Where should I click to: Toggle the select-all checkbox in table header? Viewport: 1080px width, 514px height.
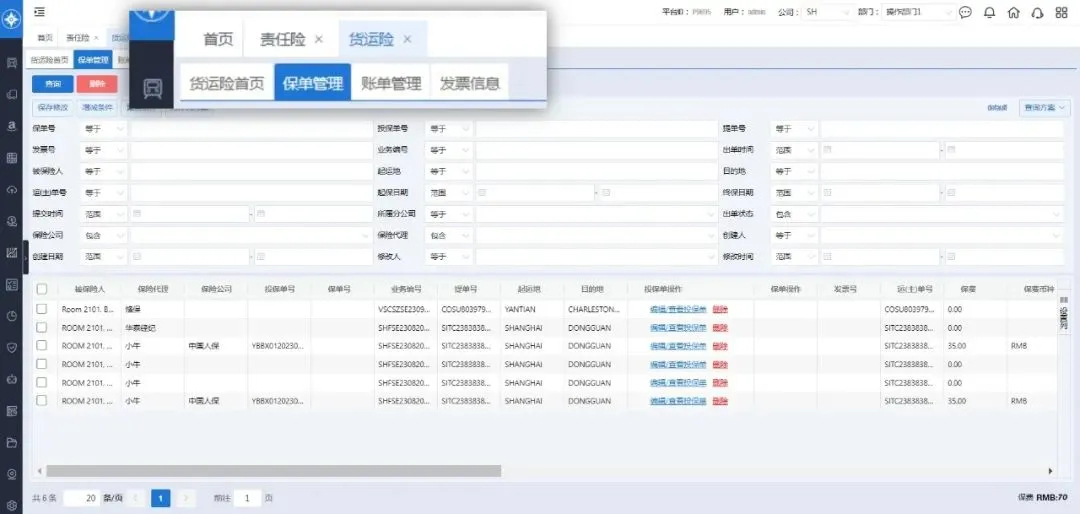click(42, 289)
